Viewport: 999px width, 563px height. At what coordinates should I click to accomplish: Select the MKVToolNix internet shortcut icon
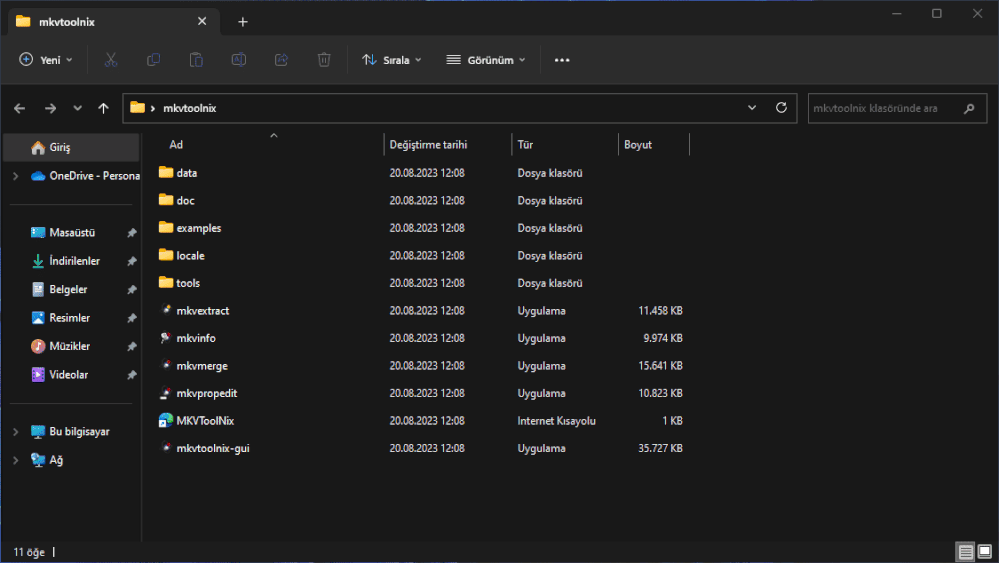[x=166, y=420]
